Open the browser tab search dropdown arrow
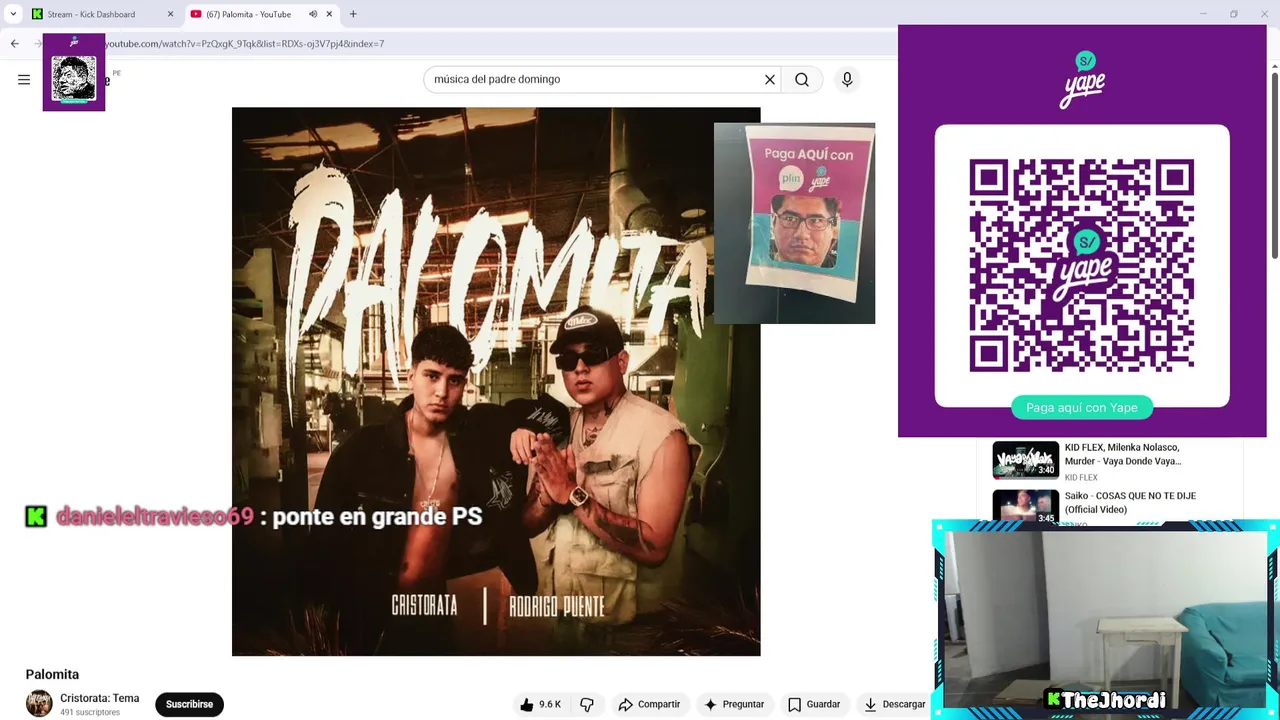 (x=13, y=14)
